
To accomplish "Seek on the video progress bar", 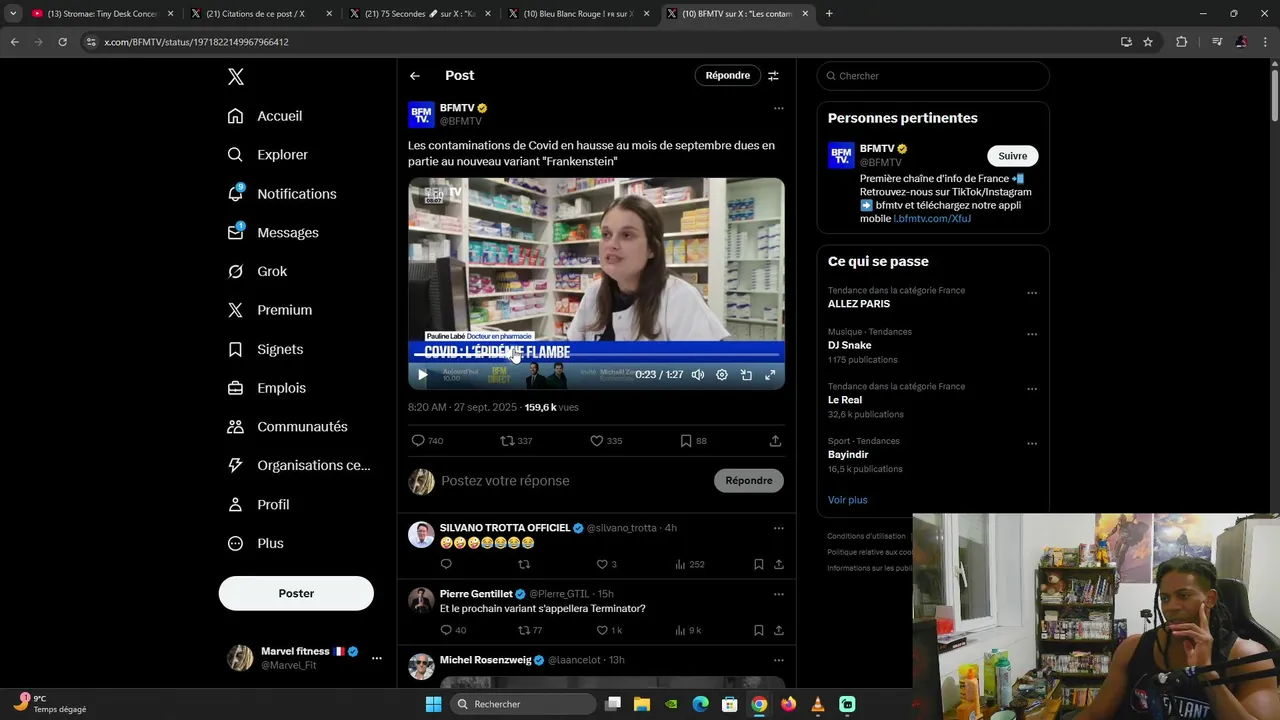I will pyautogui.click(x=596, y=355).
